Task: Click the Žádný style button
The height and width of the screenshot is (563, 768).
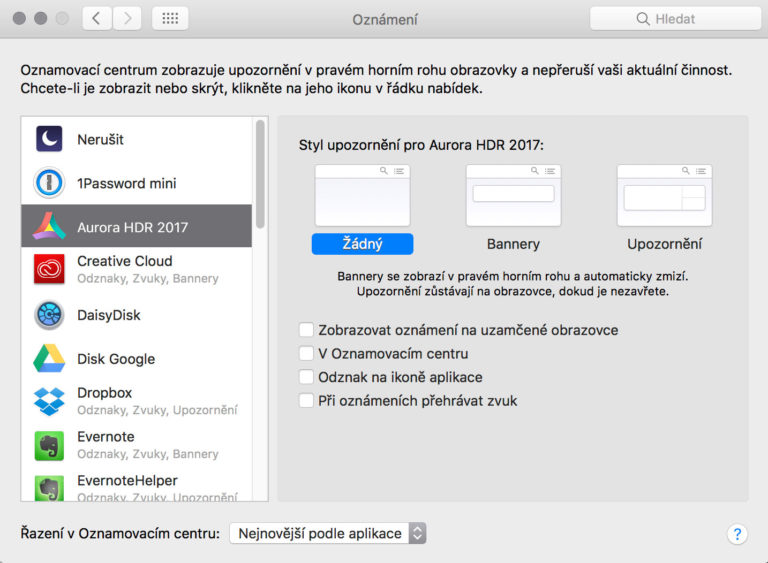Action: coord(362,244)
